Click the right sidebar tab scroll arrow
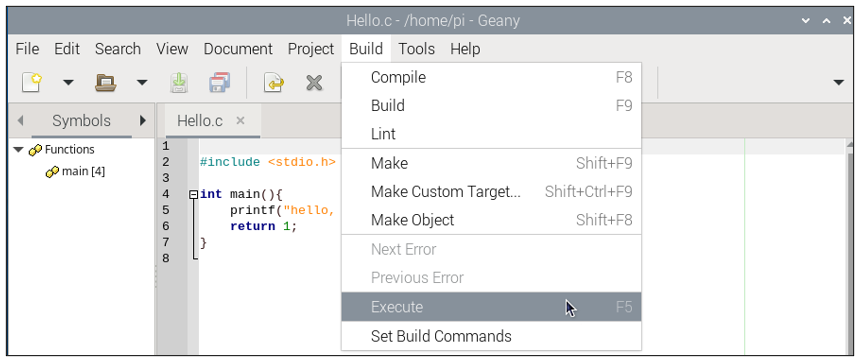Image resolution: width=858 pixels, height=361 pixels. [143, 121]
